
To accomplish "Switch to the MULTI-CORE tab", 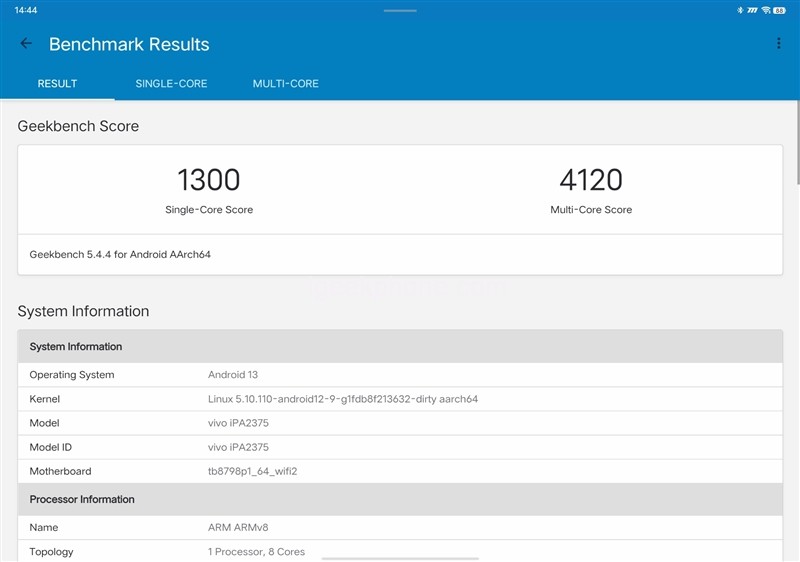I will (285, 84).
